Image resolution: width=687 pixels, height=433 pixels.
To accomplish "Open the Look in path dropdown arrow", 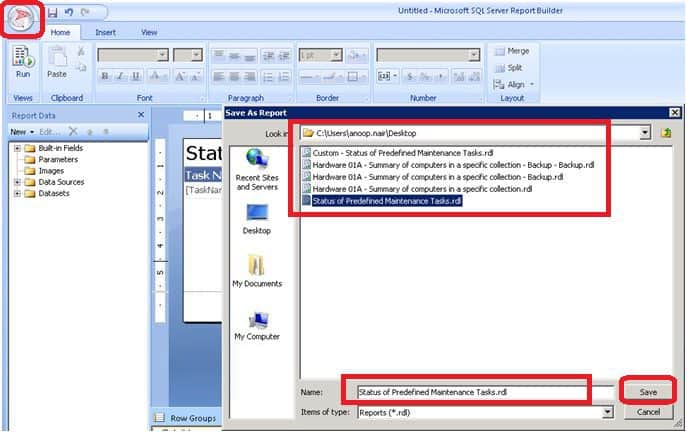I will (645, 133).
